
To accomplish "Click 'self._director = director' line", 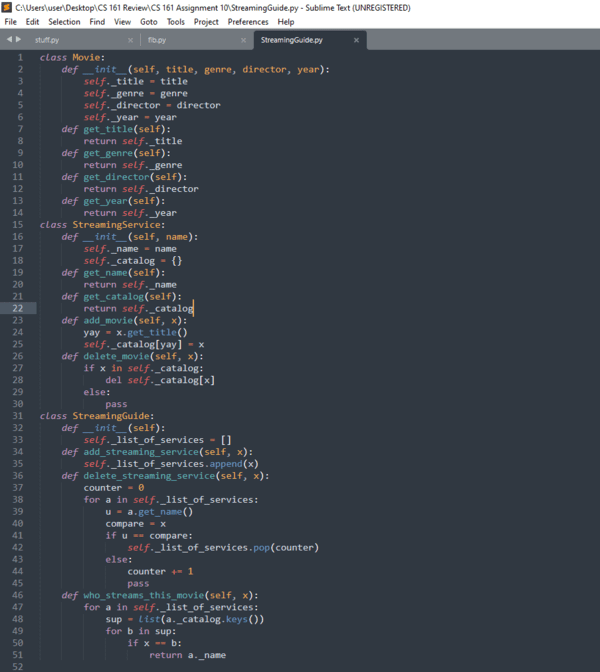I will [x=152, y=105].
